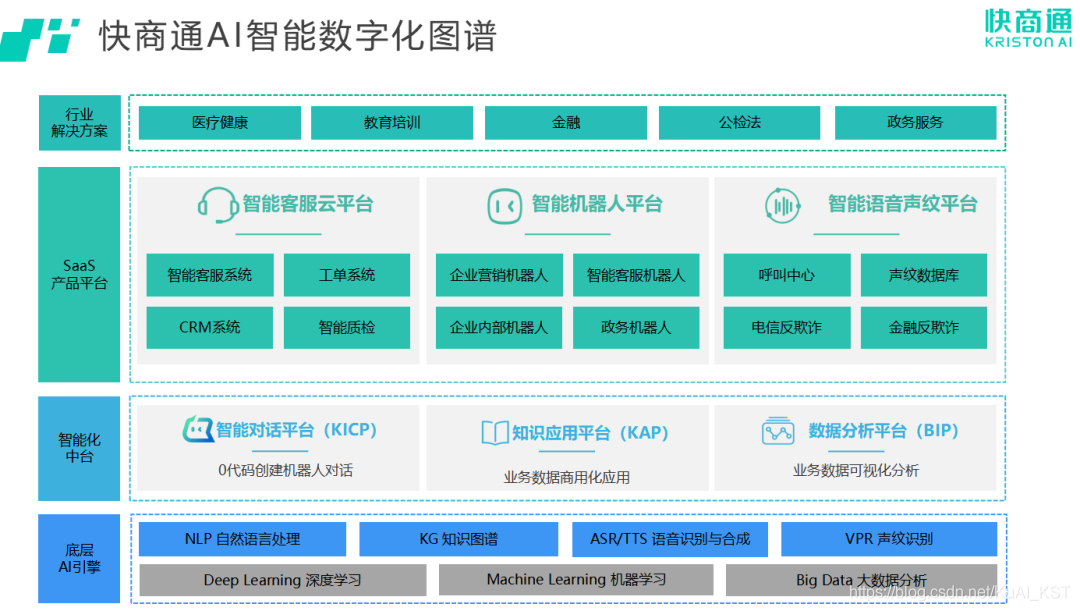Click the open book icon beside 知识应用平台
The image size is (1080, 611).
click(x=495, y=433)
